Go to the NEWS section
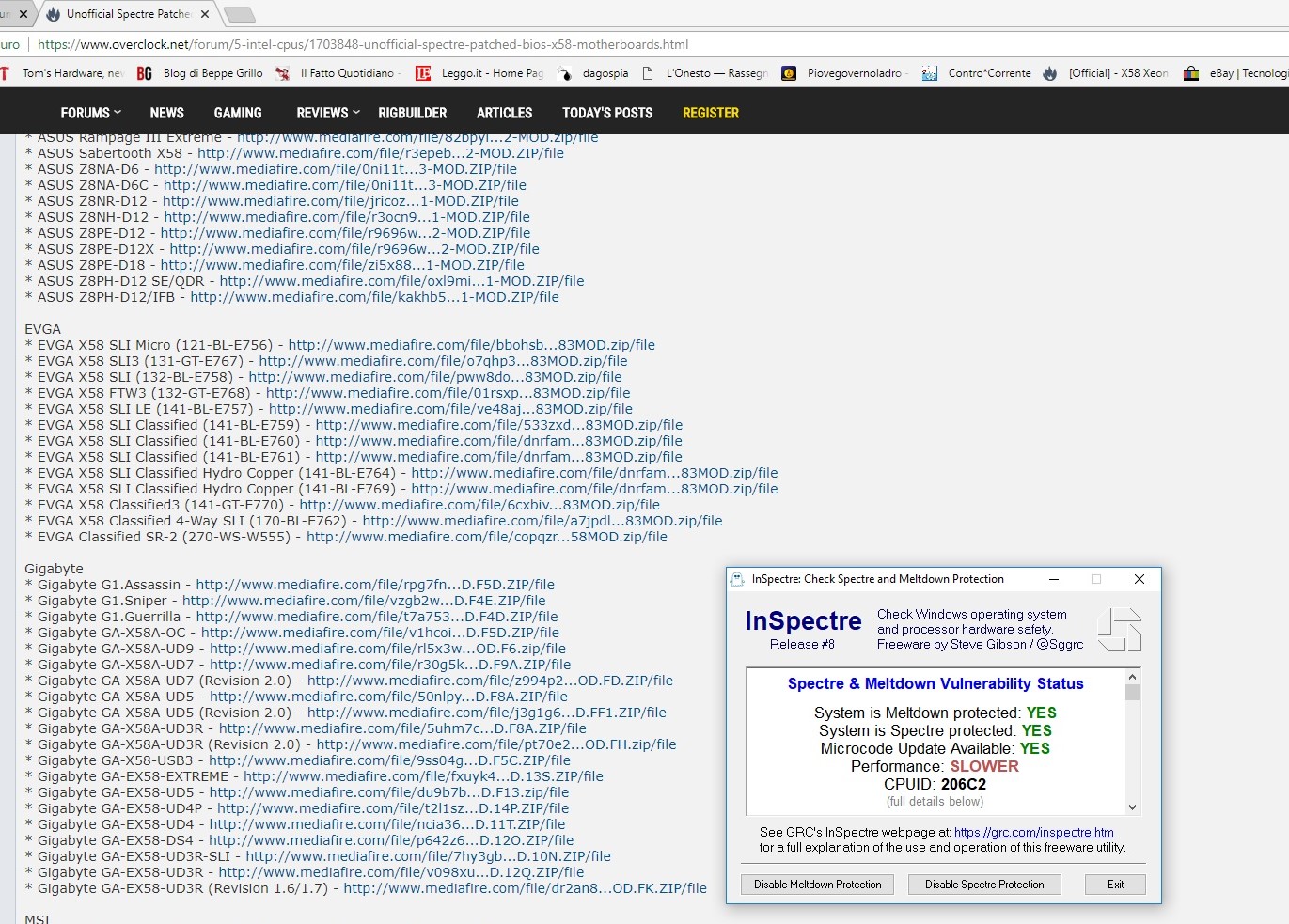Image resolution: width=1289 pixels, height=924 pixels. tap(166, 113)
